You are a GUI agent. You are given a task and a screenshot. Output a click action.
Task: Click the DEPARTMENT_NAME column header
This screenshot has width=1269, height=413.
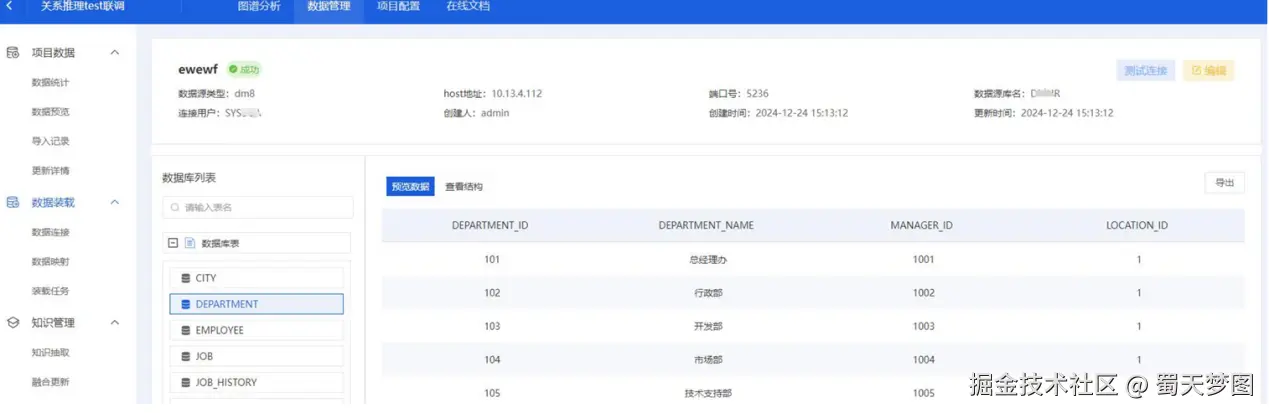(706, 225)
